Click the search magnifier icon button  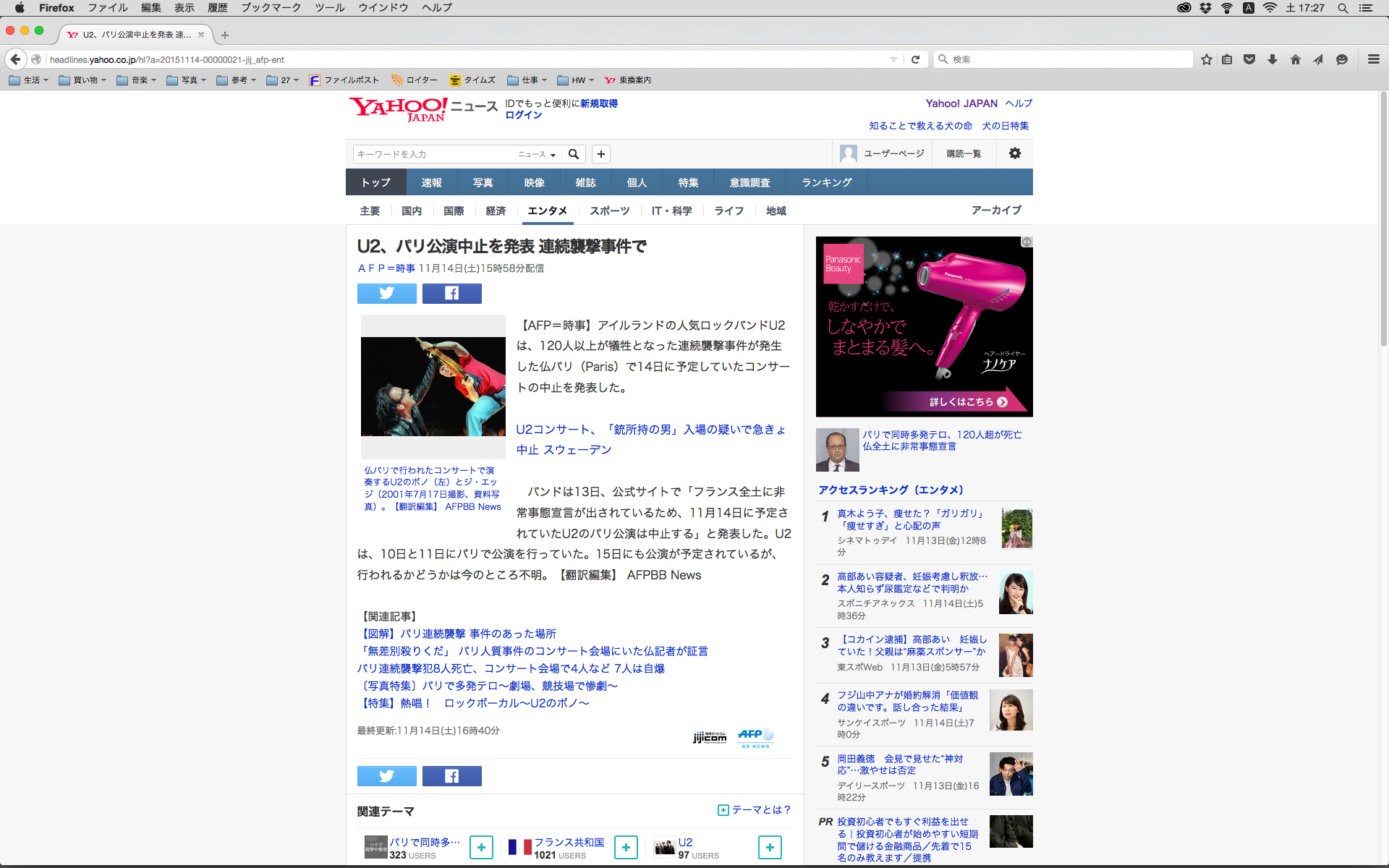[x=574, y=154]
